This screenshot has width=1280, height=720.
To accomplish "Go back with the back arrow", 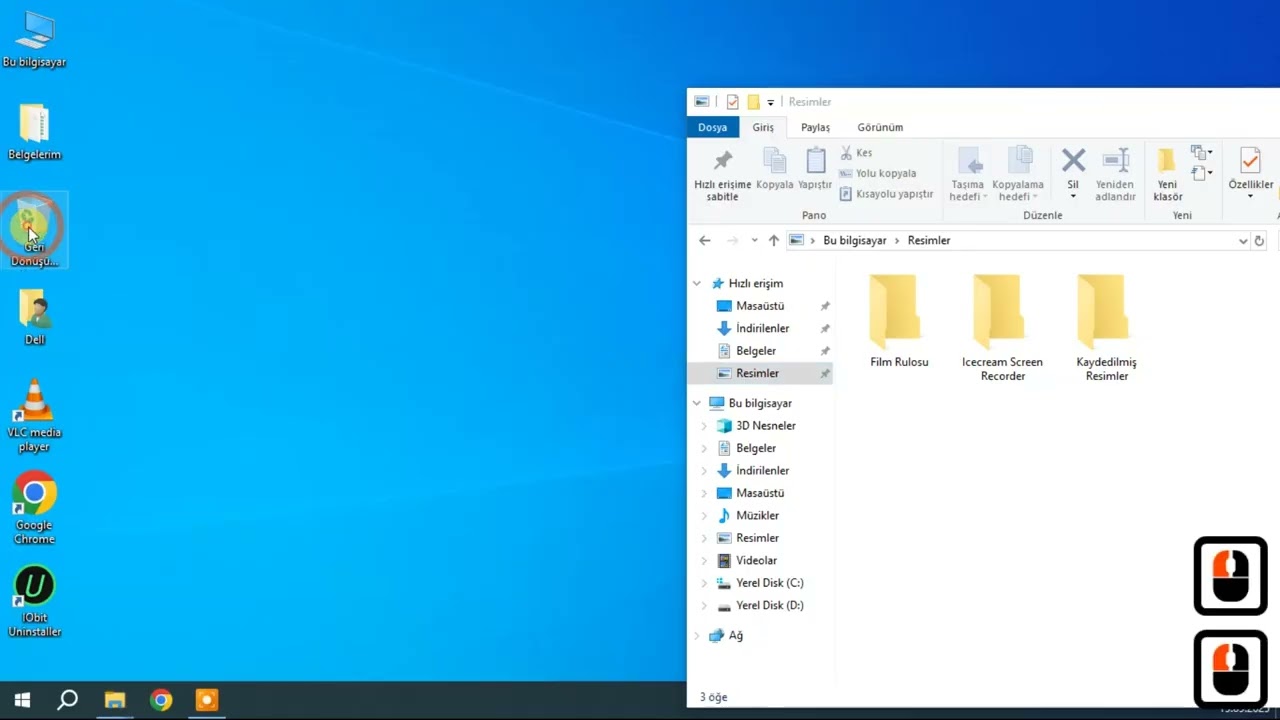I will (x=705, y=241).
